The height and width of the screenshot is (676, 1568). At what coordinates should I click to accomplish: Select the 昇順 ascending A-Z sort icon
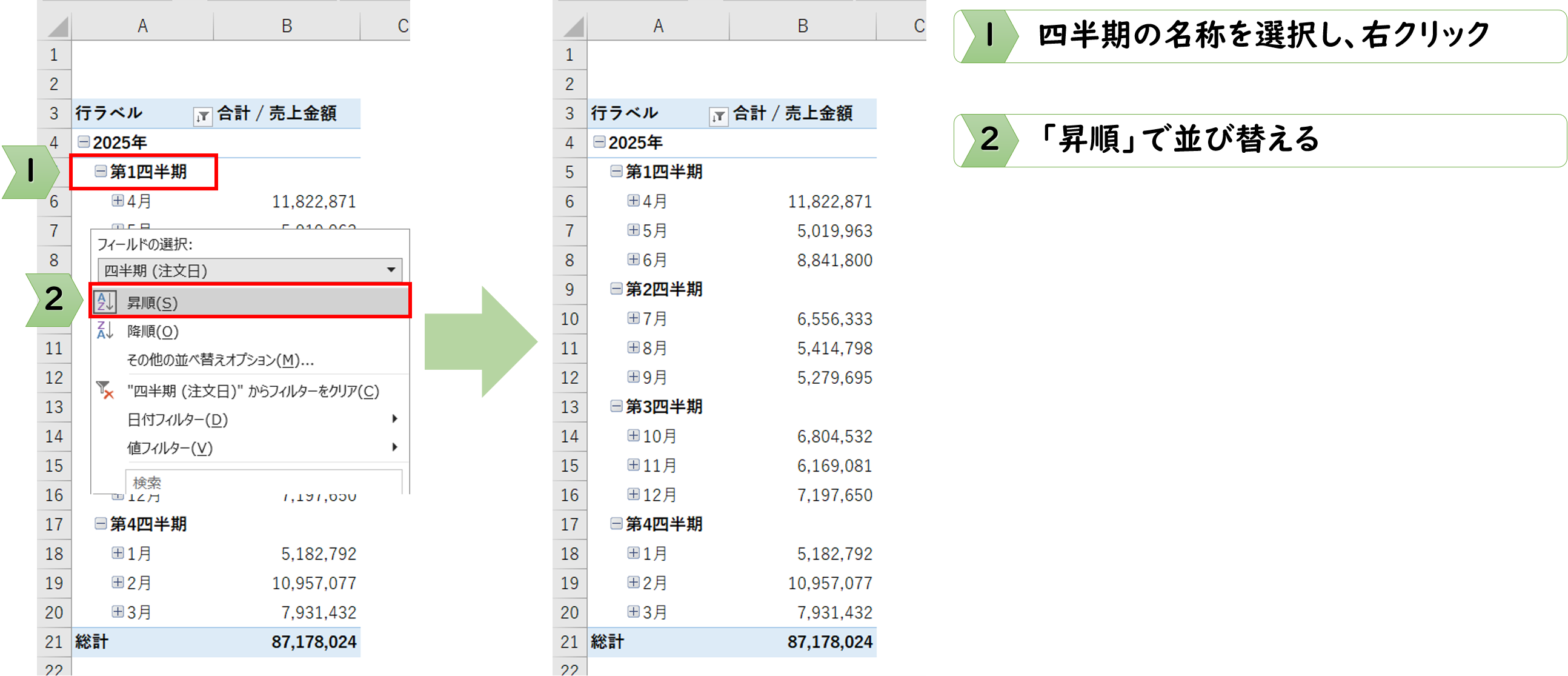[x=105, y=303]
